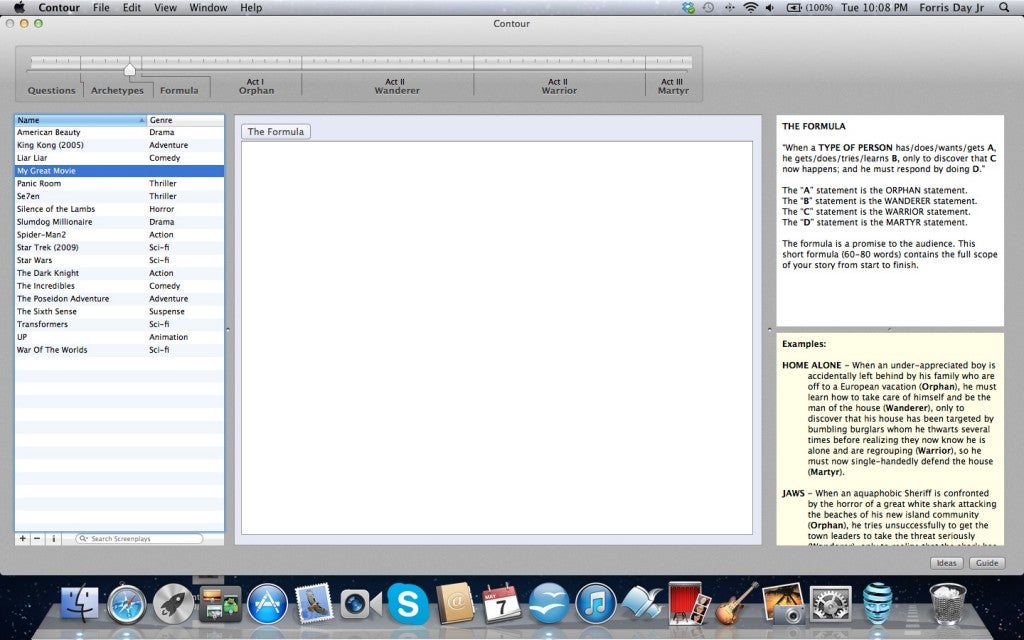Open Spotlight search magnifier in menu bar
This screenshot has width=1024, height=640.
pos(1004,8)
